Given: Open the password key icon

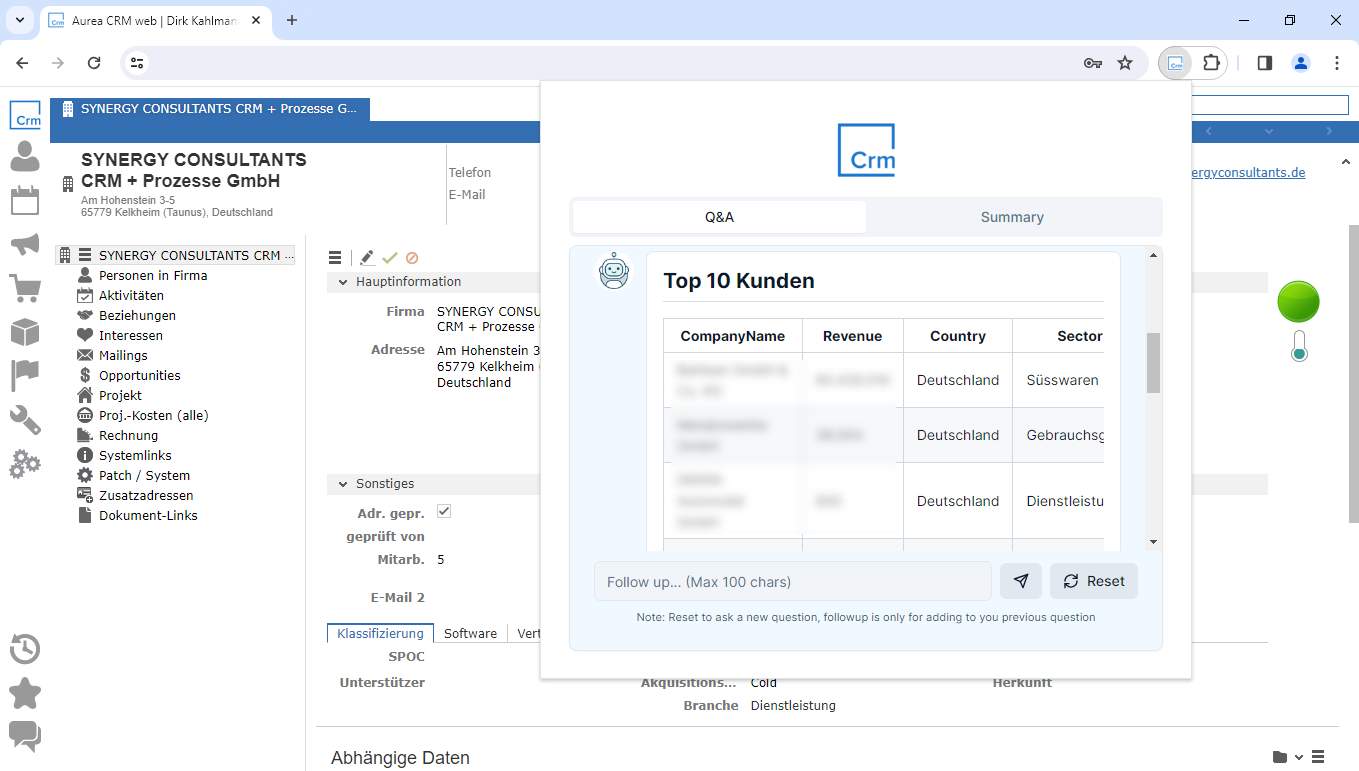Looking at the screenshot, I should pos(1093,63).
